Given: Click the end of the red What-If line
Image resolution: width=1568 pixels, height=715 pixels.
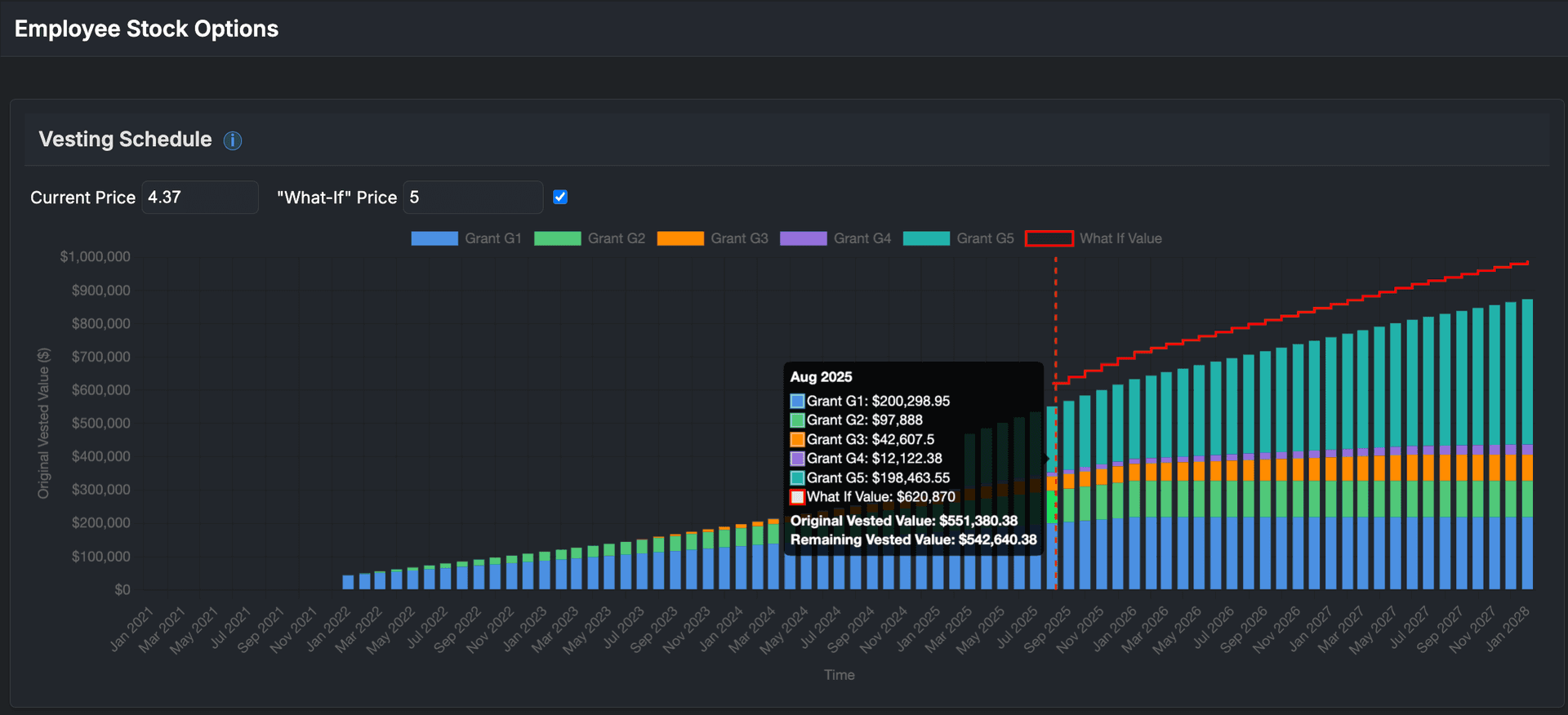Looking at the screenshot, I should 1526,263.
